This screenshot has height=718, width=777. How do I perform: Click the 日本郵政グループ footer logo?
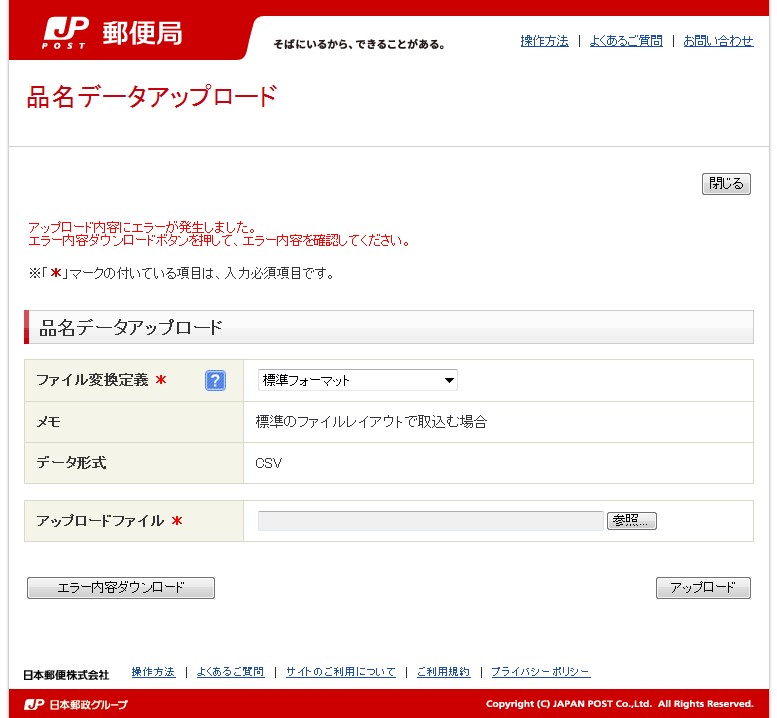pos(76,704)
